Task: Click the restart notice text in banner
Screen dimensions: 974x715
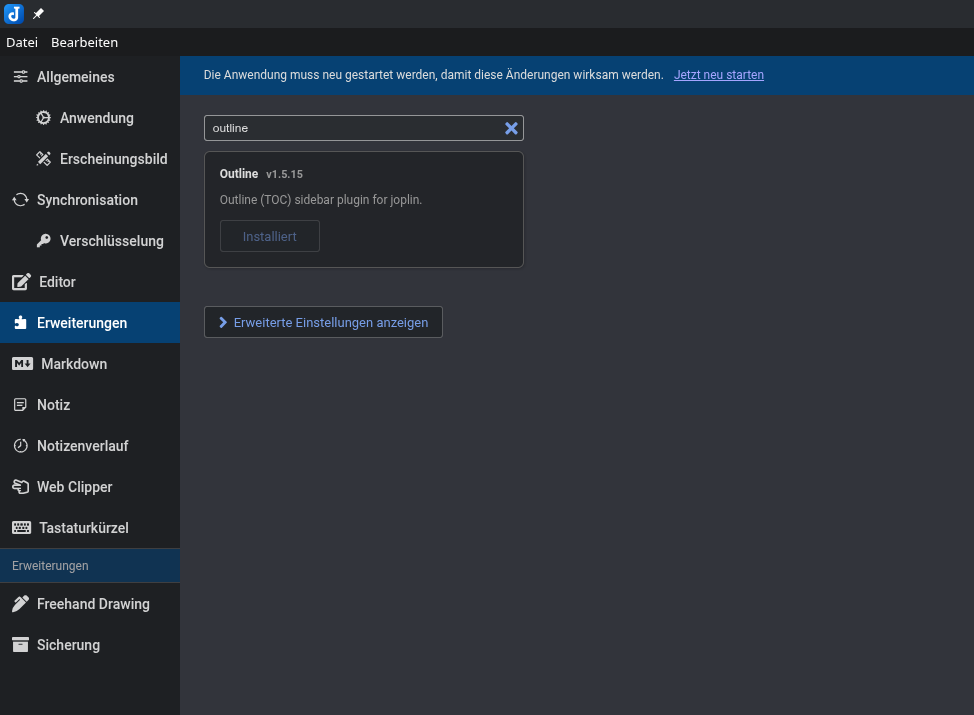Action: tap(434, 75)
